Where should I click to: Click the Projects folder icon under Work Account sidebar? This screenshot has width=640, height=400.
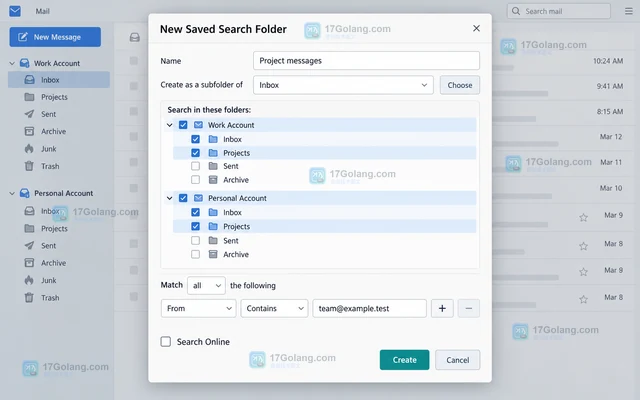(29, 97)
